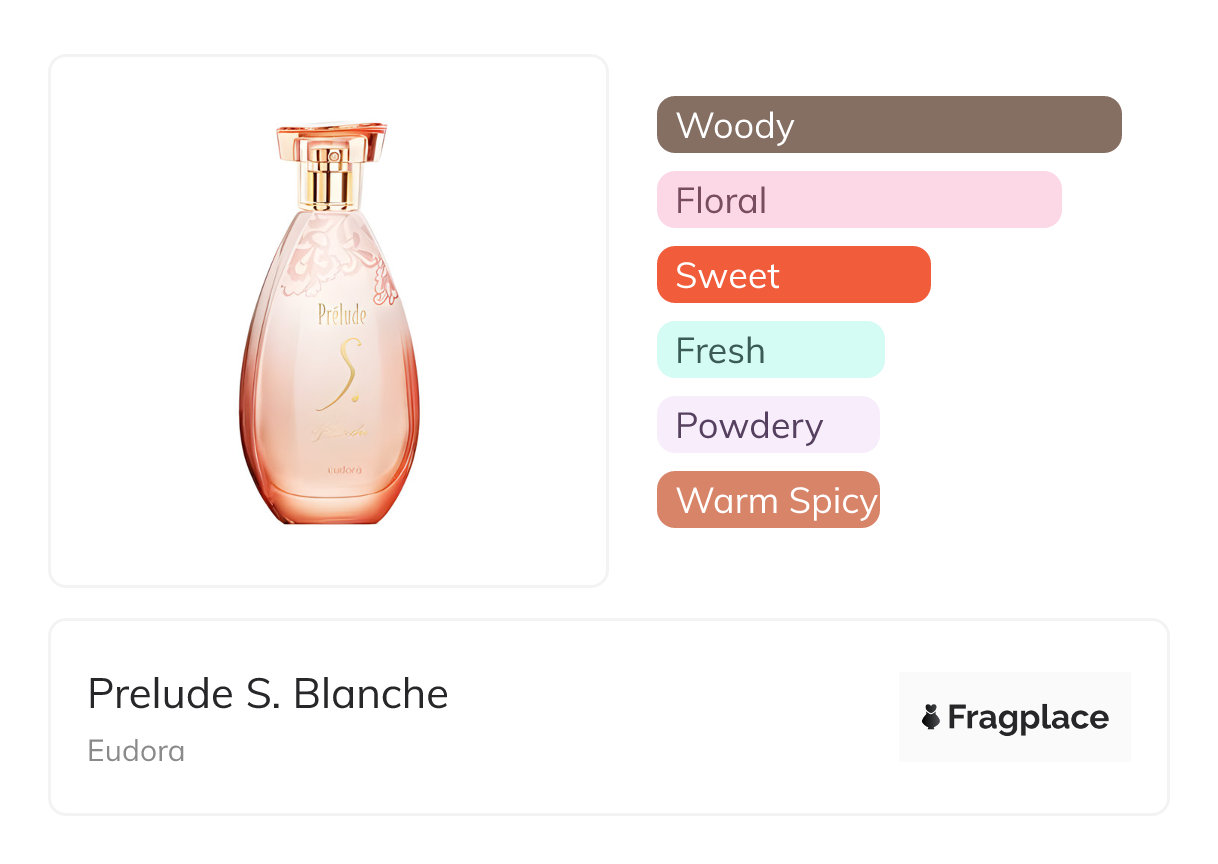The image size is (1218, 864).
Task: Select the Warm Spicy accord bar
Action: tap(767, 500)
